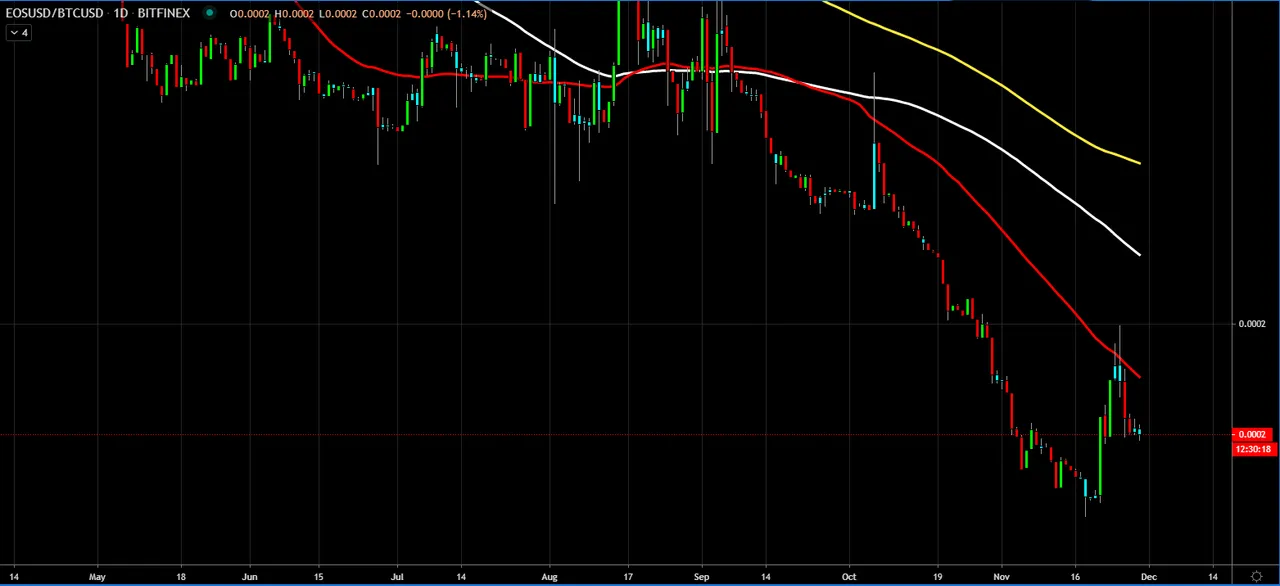Click the Jun label on time axis
1280x586 pixels.
(x=249, y=577)
